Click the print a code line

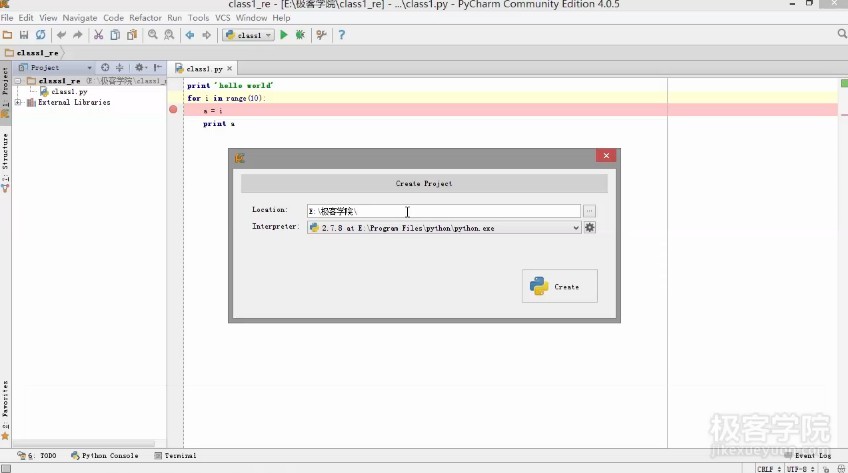pyautogui.click(x=219, y=124)
